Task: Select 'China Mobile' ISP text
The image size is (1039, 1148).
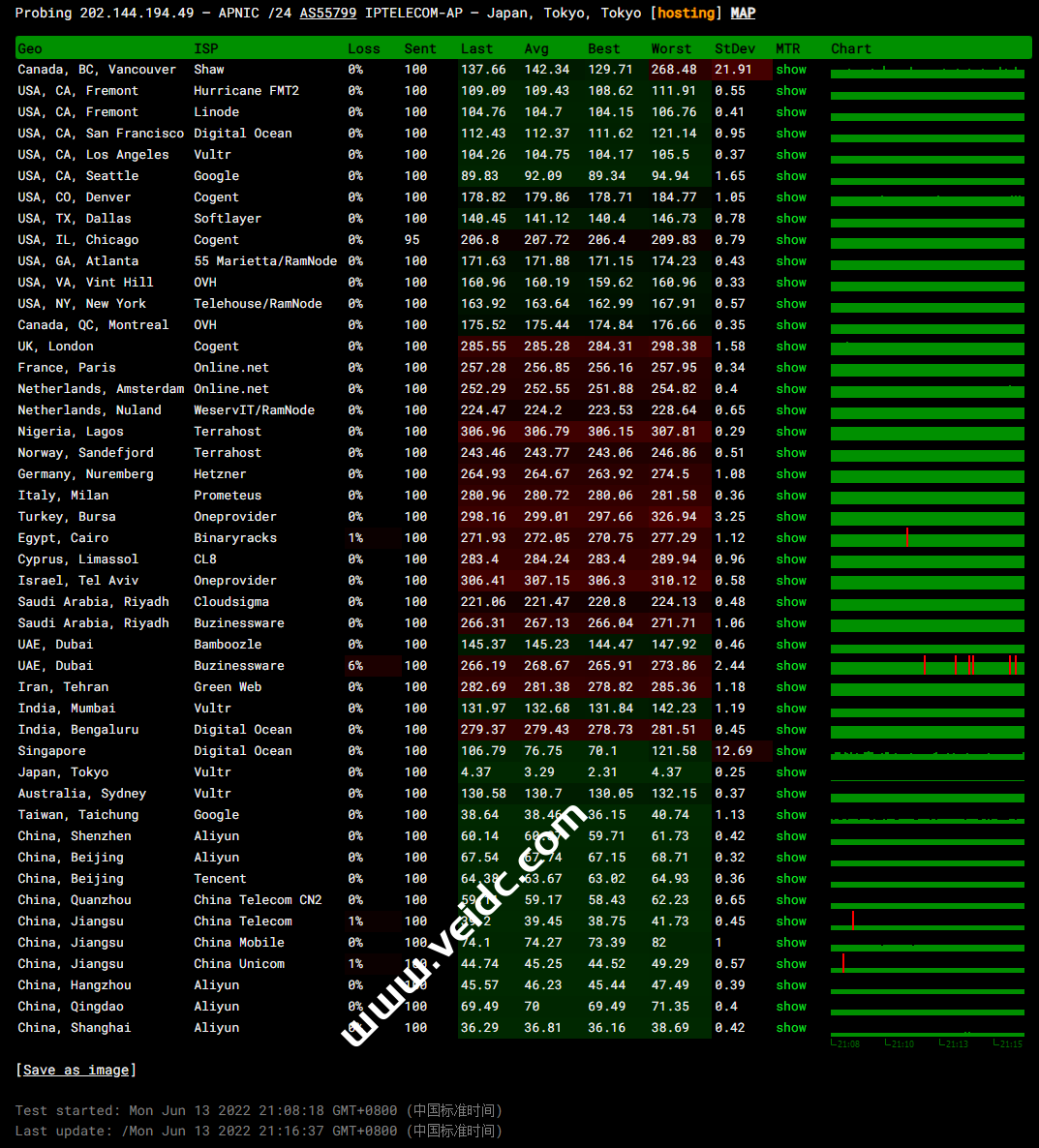Action: [x=239, y=942]
